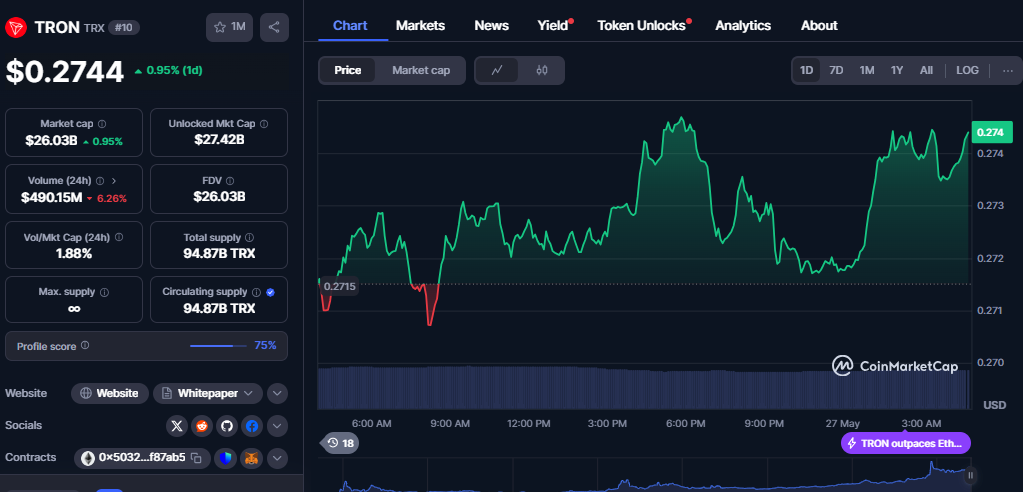Set chart range to 1Y
1023x492 pixels.
tap(896, 70)
